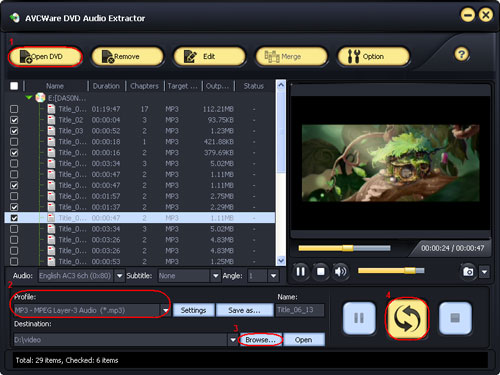Minimize the AVCWare window

pyautogui.click(x=468, y=15)
